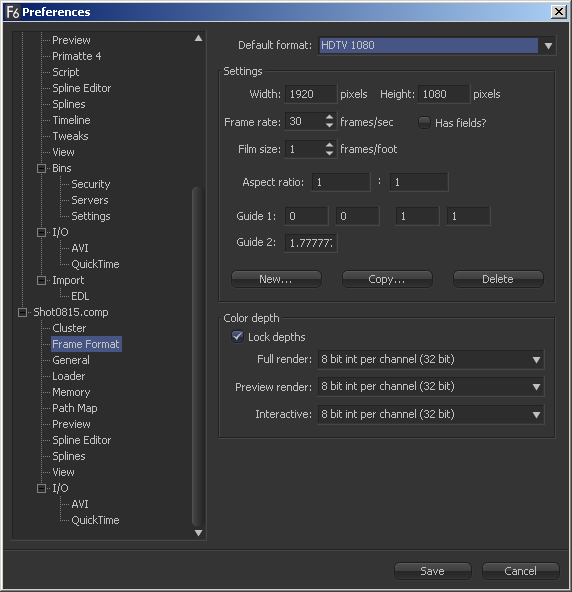Select General under Shot0815.comp
The image size is (572, 592).
pyautogui.click(x=71, y=360)
